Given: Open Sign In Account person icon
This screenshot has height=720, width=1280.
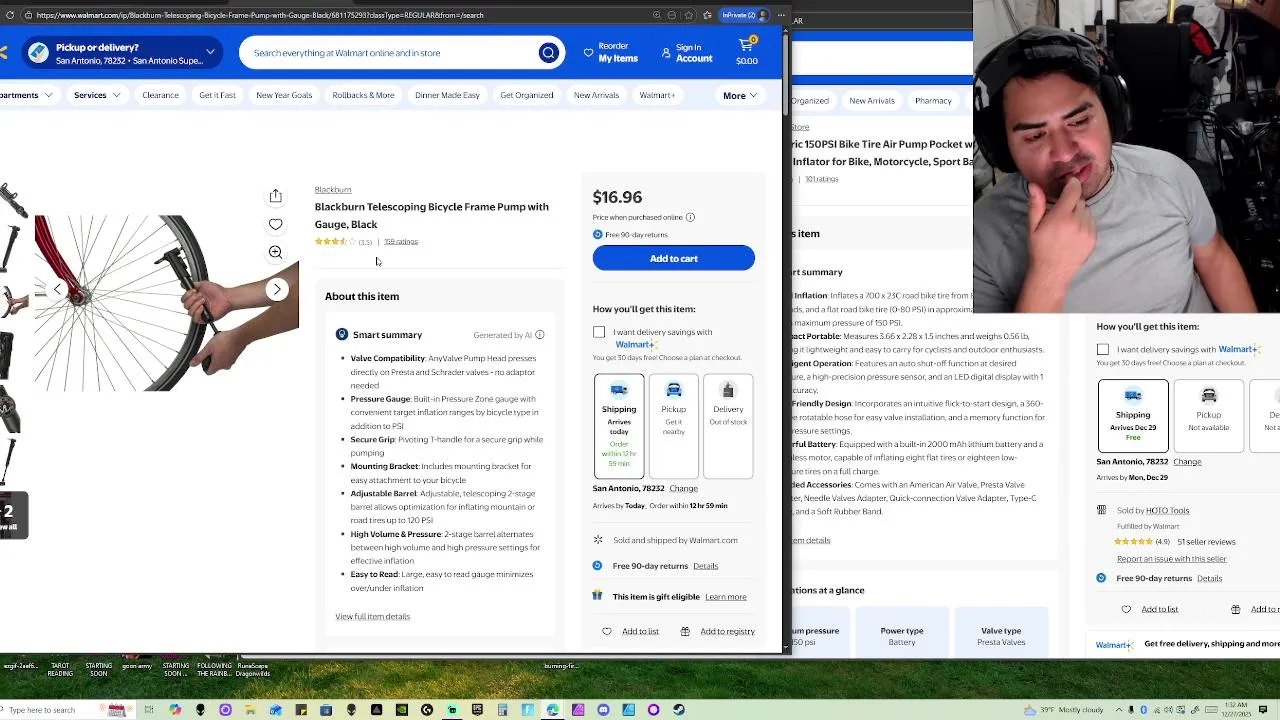Looking at the screenshot, I should tap(666, 53).
